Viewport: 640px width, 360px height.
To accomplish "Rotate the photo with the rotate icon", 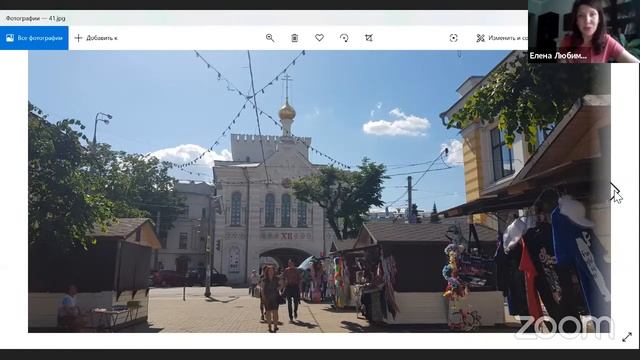I will click(x=344, y=38).
